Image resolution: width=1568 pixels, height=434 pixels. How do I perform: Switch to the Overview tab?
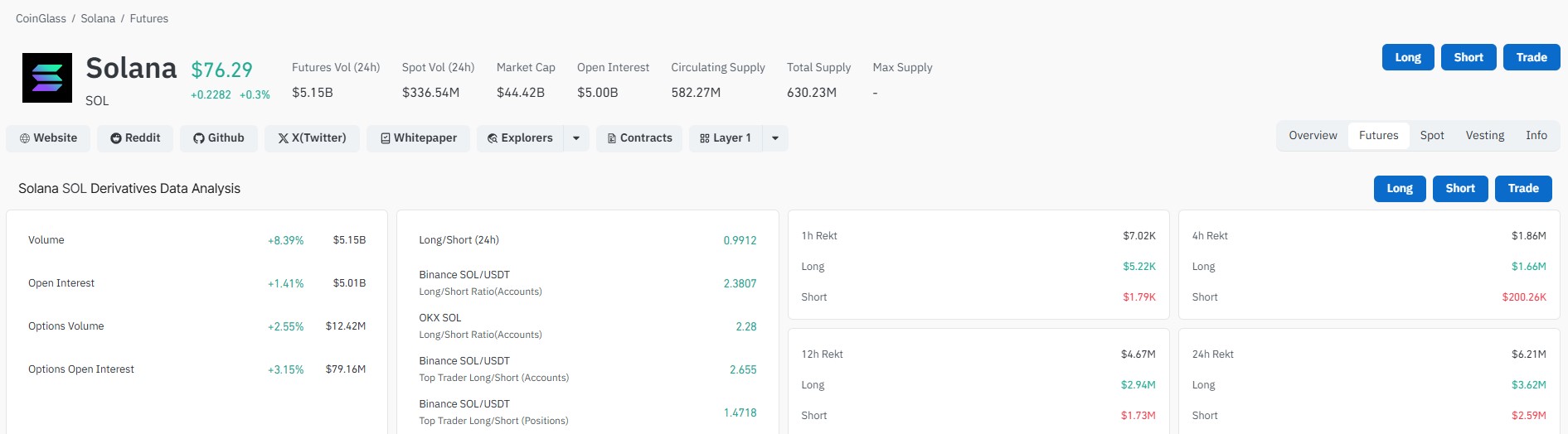pos(1313,136)
